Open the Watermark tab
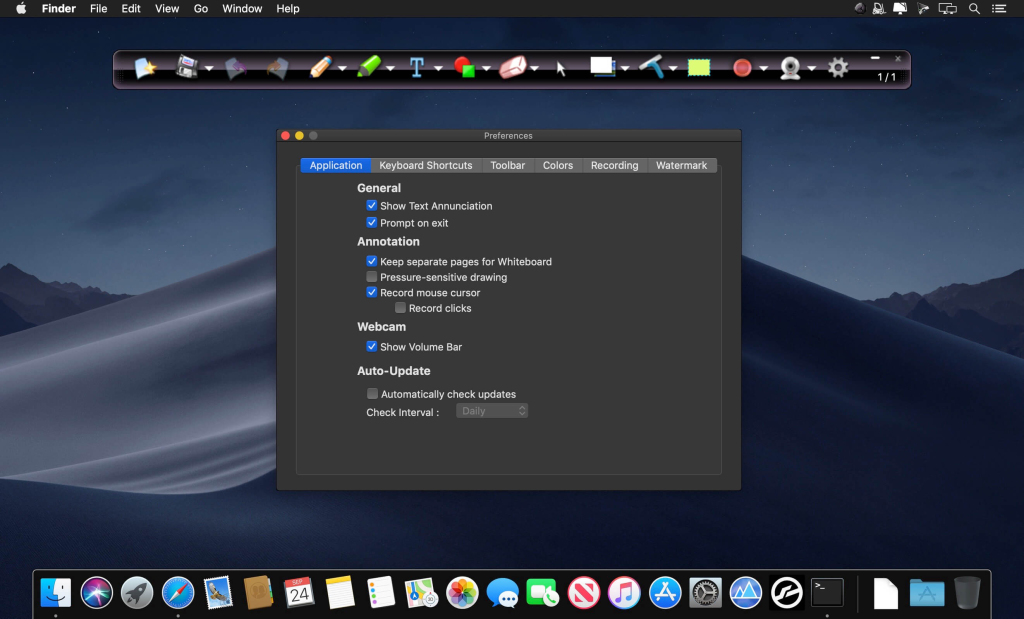 [x=681, y=166]
